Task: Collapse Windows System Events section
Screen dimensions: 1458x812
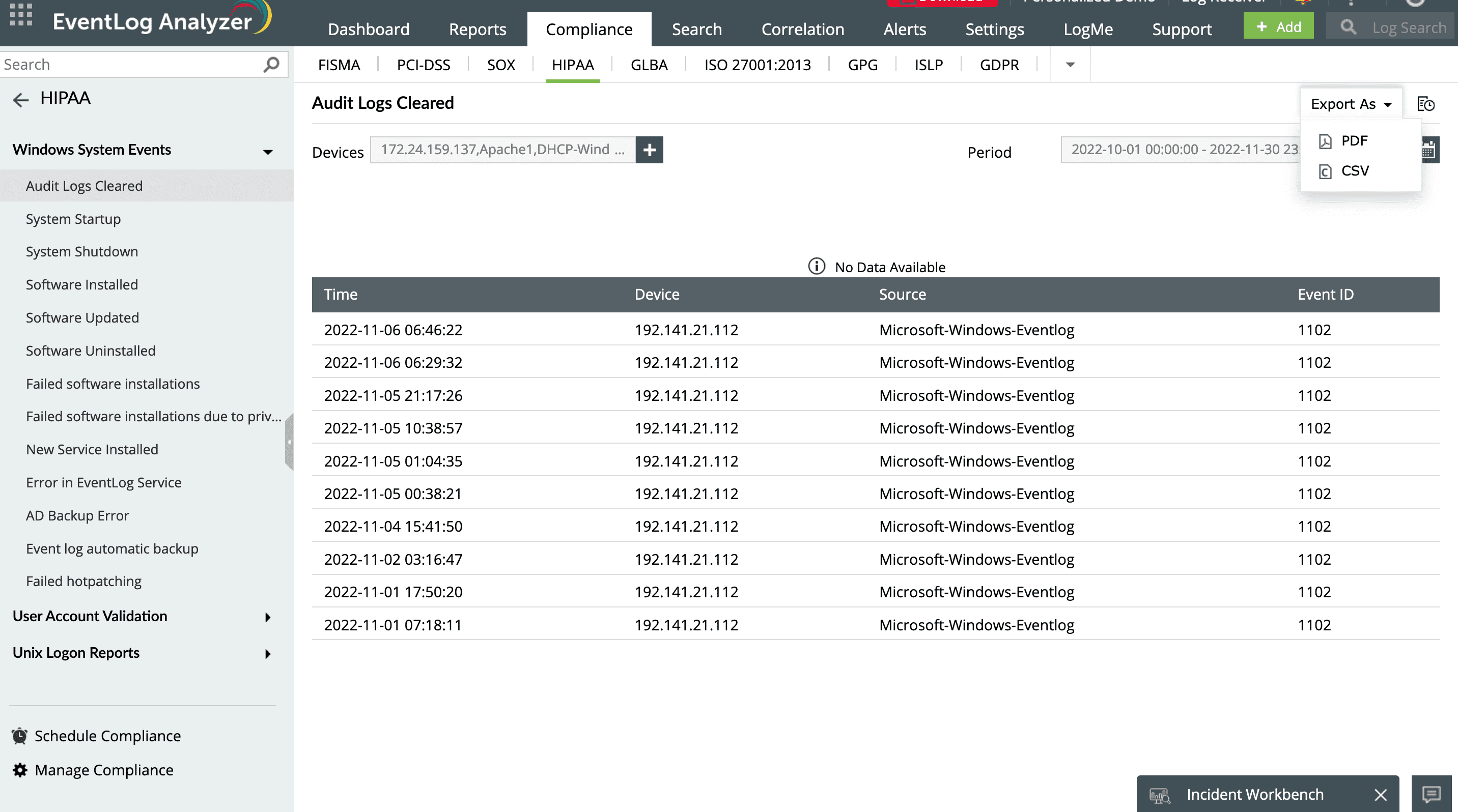Action: pos(268,151)
